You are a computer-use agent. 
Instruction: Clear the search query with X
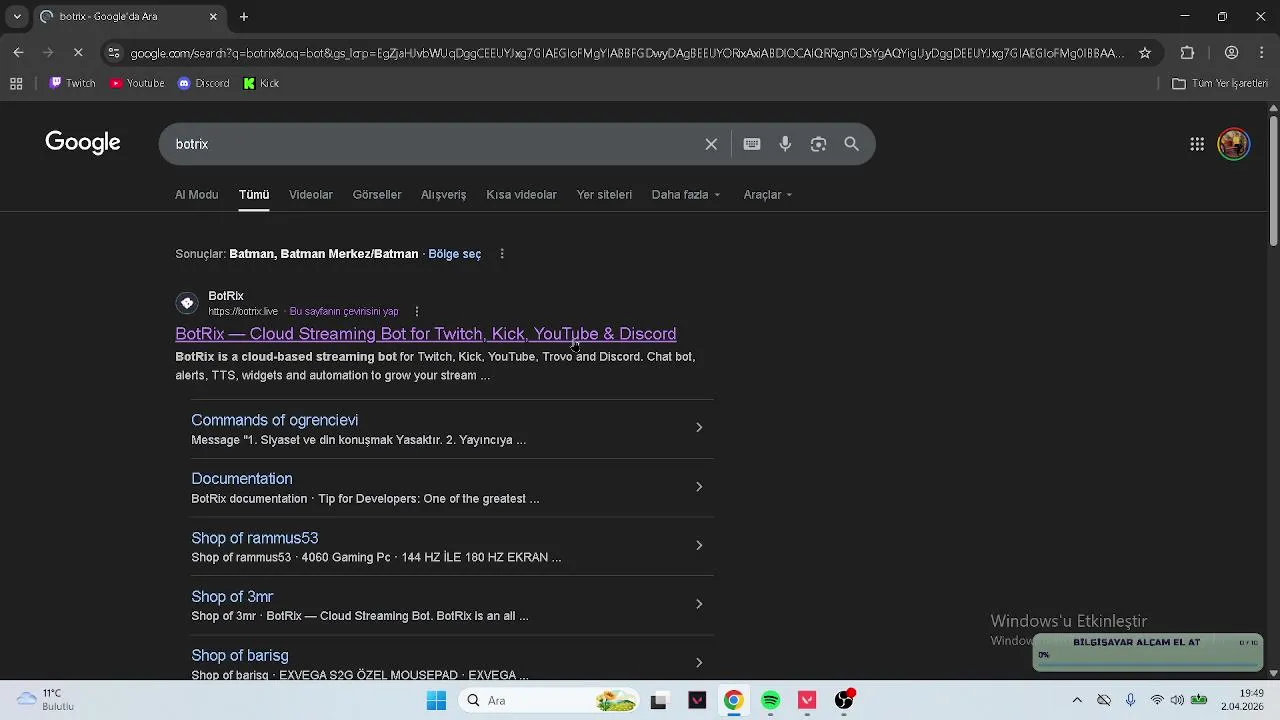coord(711,144)
